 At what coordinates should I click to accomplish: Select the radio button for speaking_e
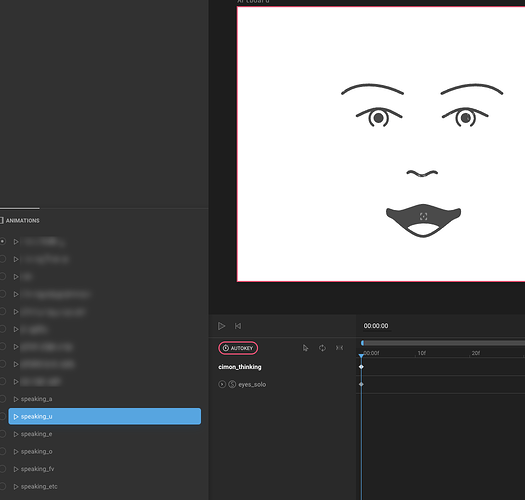[x=2, y=434]
